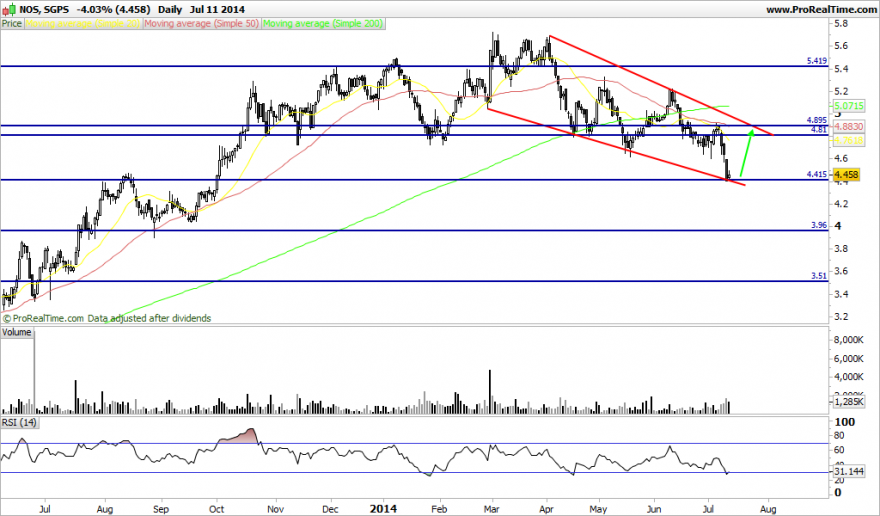This screenshot has height=516, width=880.
Task: Select the 3.51 support line label
Action: (819, 276)
